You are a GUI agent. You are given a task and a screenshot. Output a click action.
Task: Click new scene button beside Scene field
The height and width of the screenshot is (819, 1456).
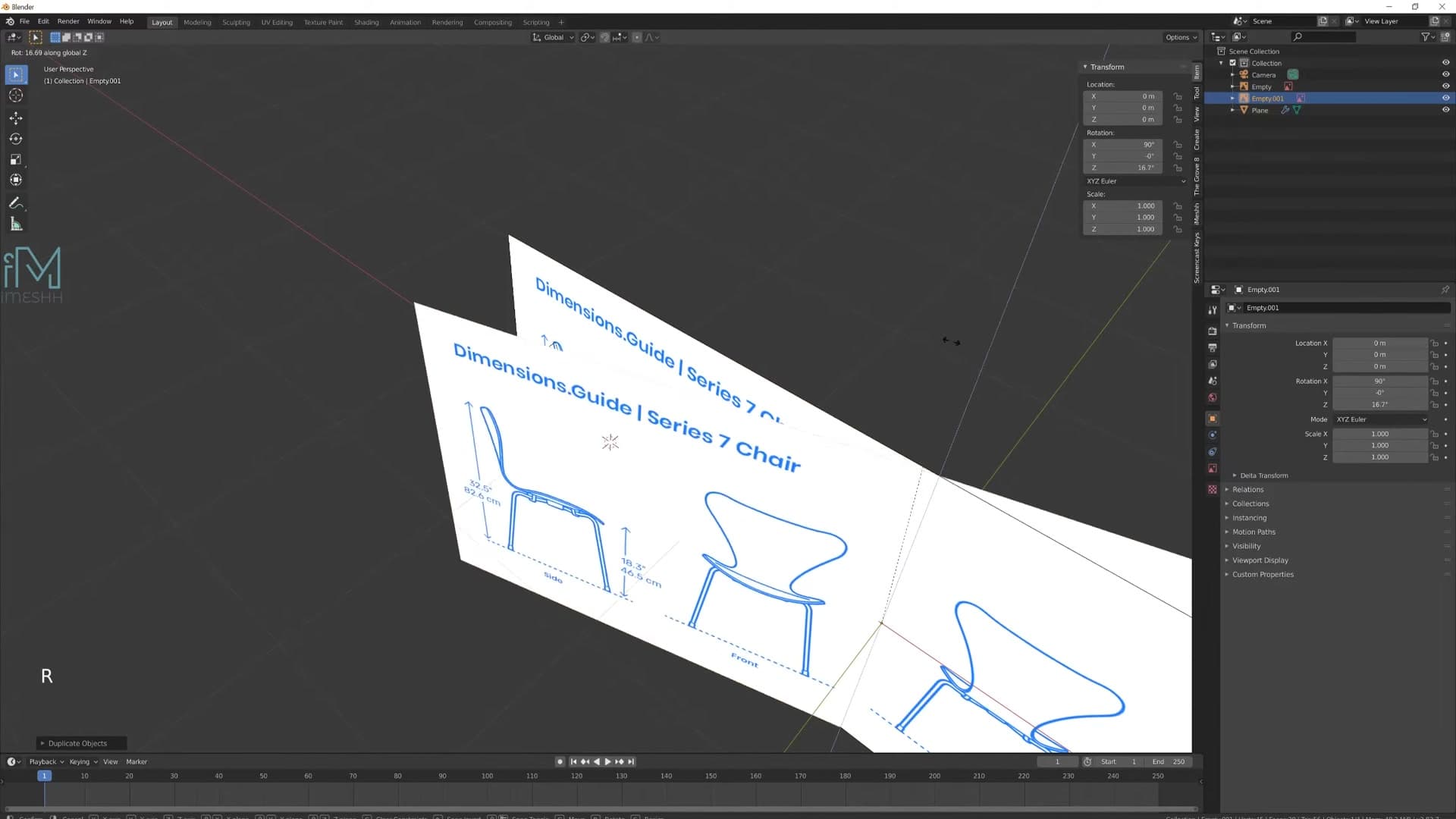pos(1323,21)
